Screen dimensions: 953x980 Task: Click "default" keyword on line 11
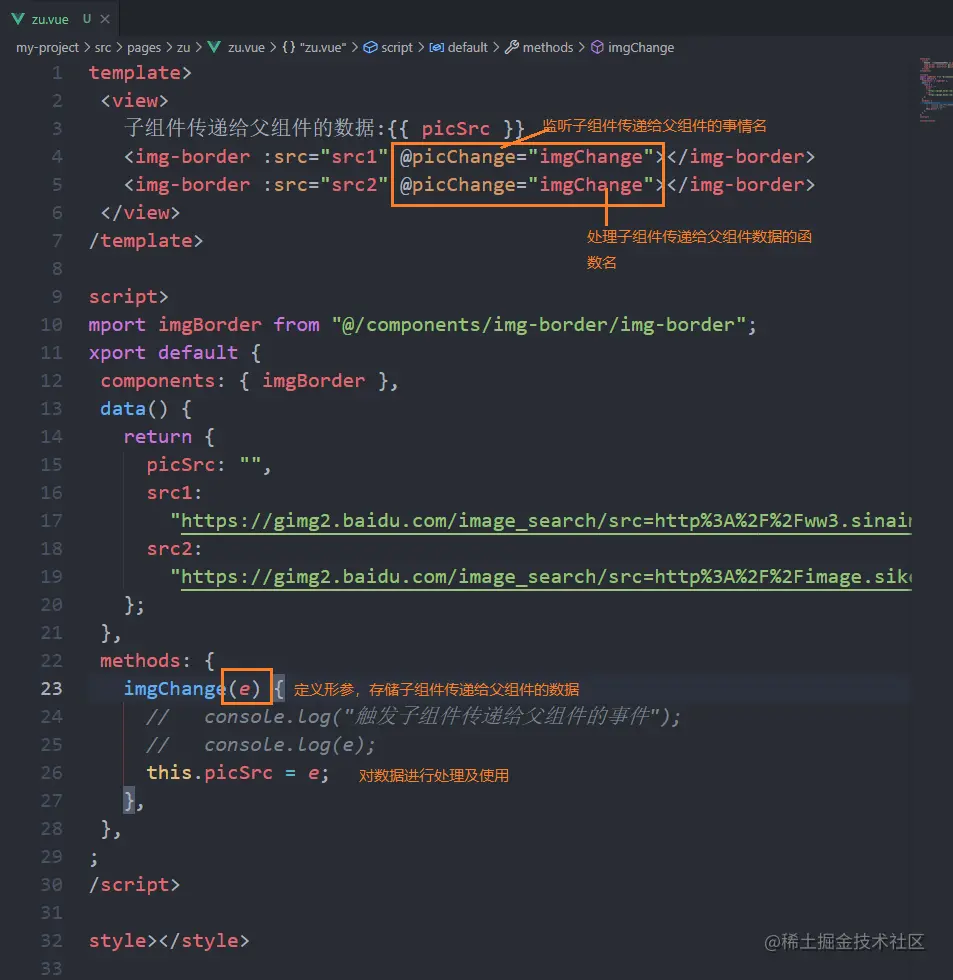(197, 353)
